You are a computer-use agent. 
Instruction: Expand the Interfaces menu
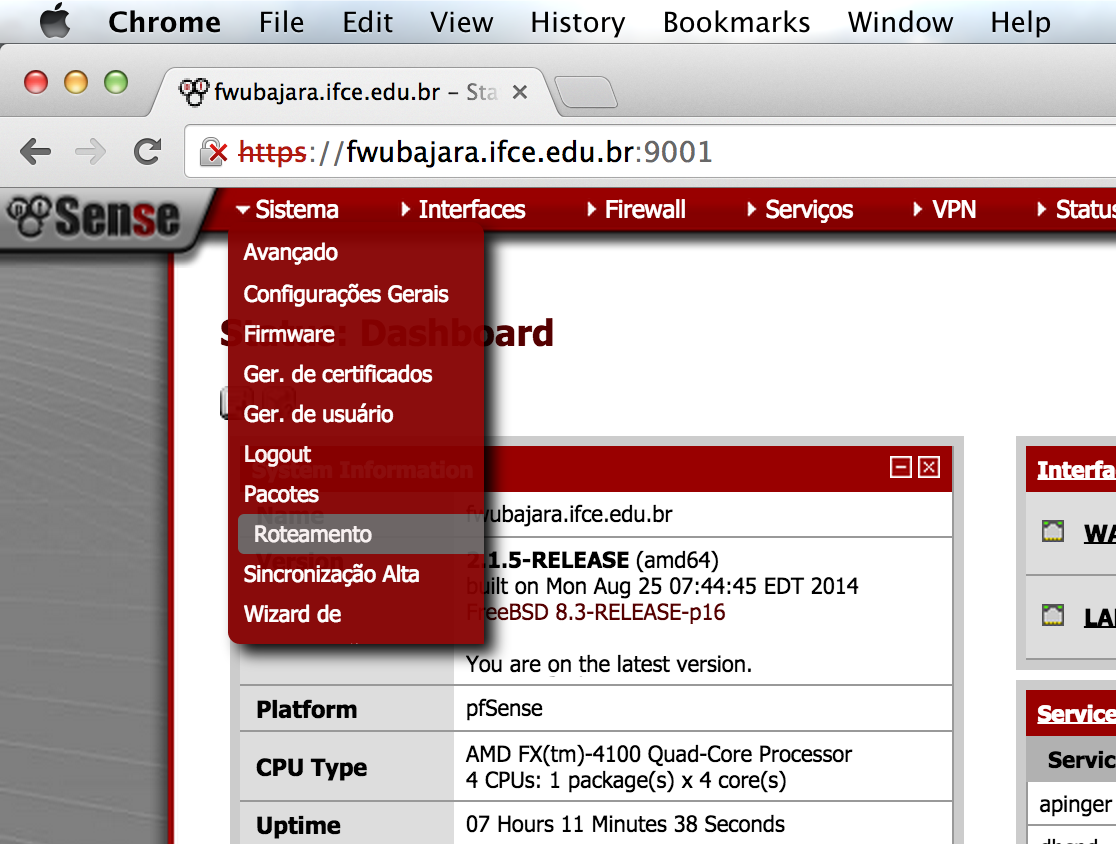(463, 209)
